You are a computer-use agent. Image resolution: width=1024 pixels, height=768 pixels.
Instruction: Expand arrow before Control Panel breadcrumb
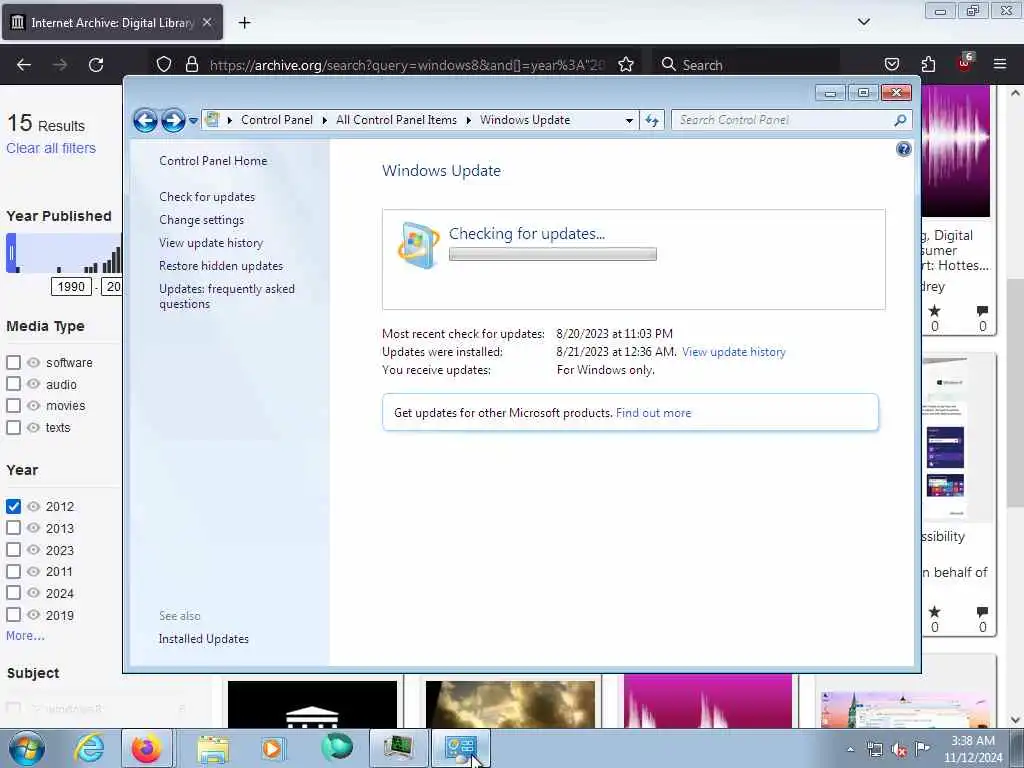tap(230, 120)
